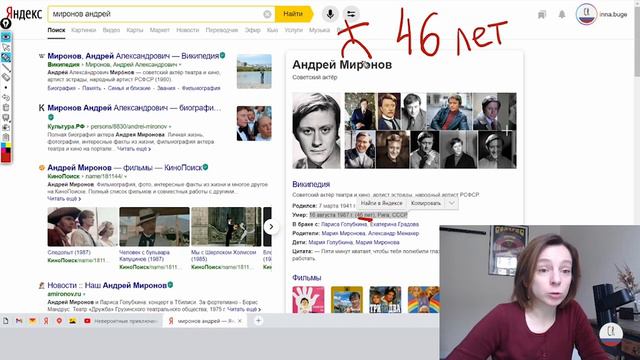Open 'Человек с бульвара Капуцинов' film thumbnail

tap(154, 227)
